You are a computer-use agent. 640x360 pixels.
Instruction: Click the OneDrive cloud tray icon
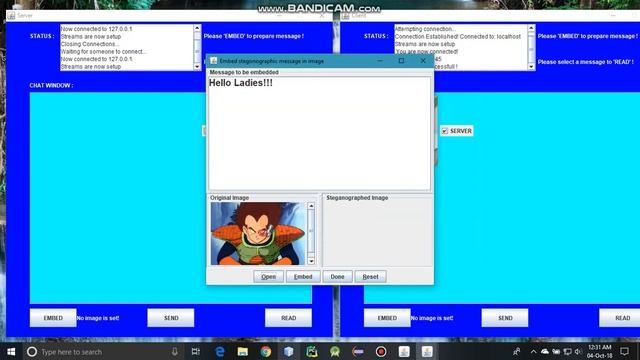point(545,351)
